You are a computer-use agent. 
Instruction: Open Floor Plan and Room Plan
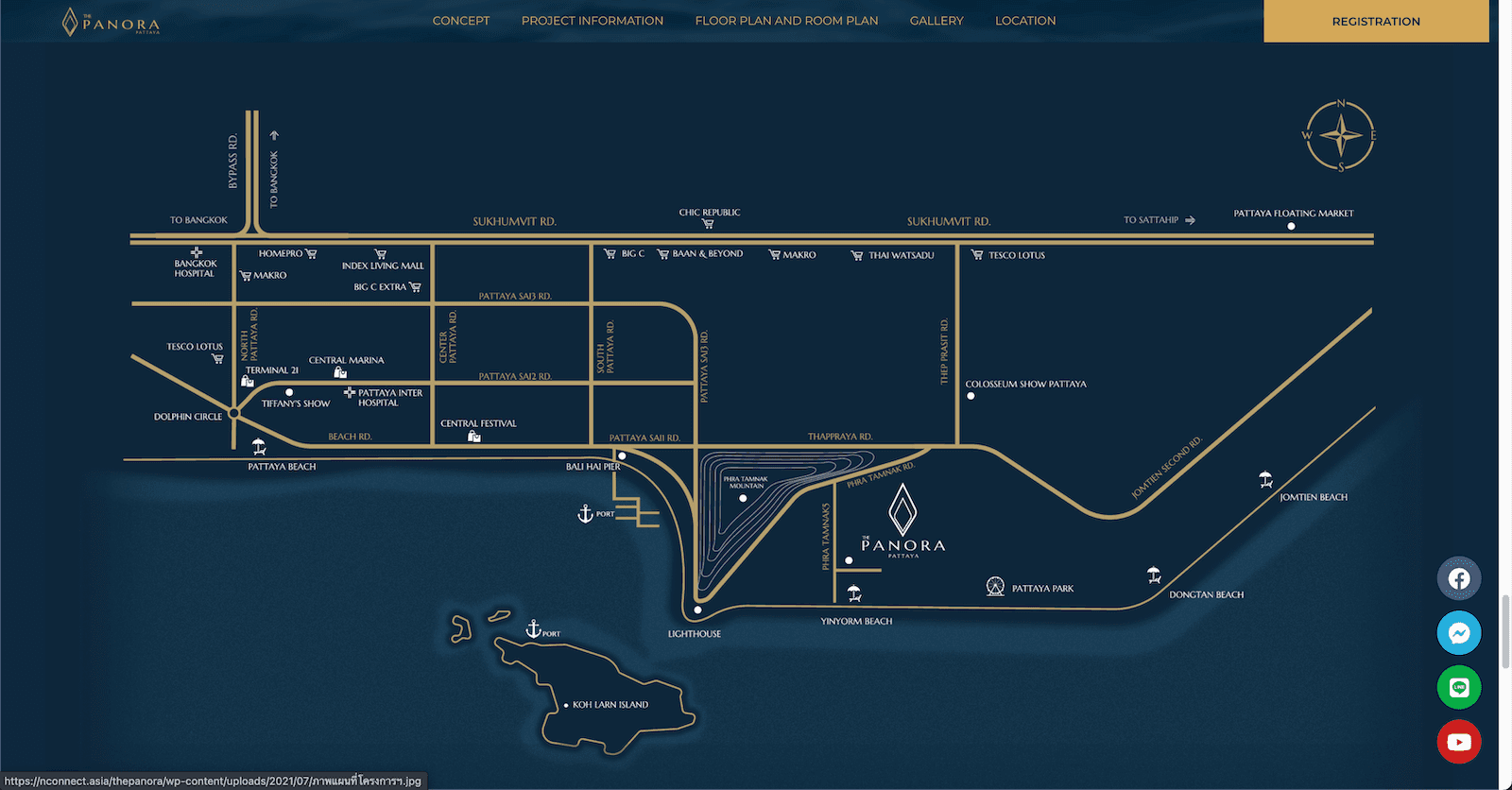786,21
